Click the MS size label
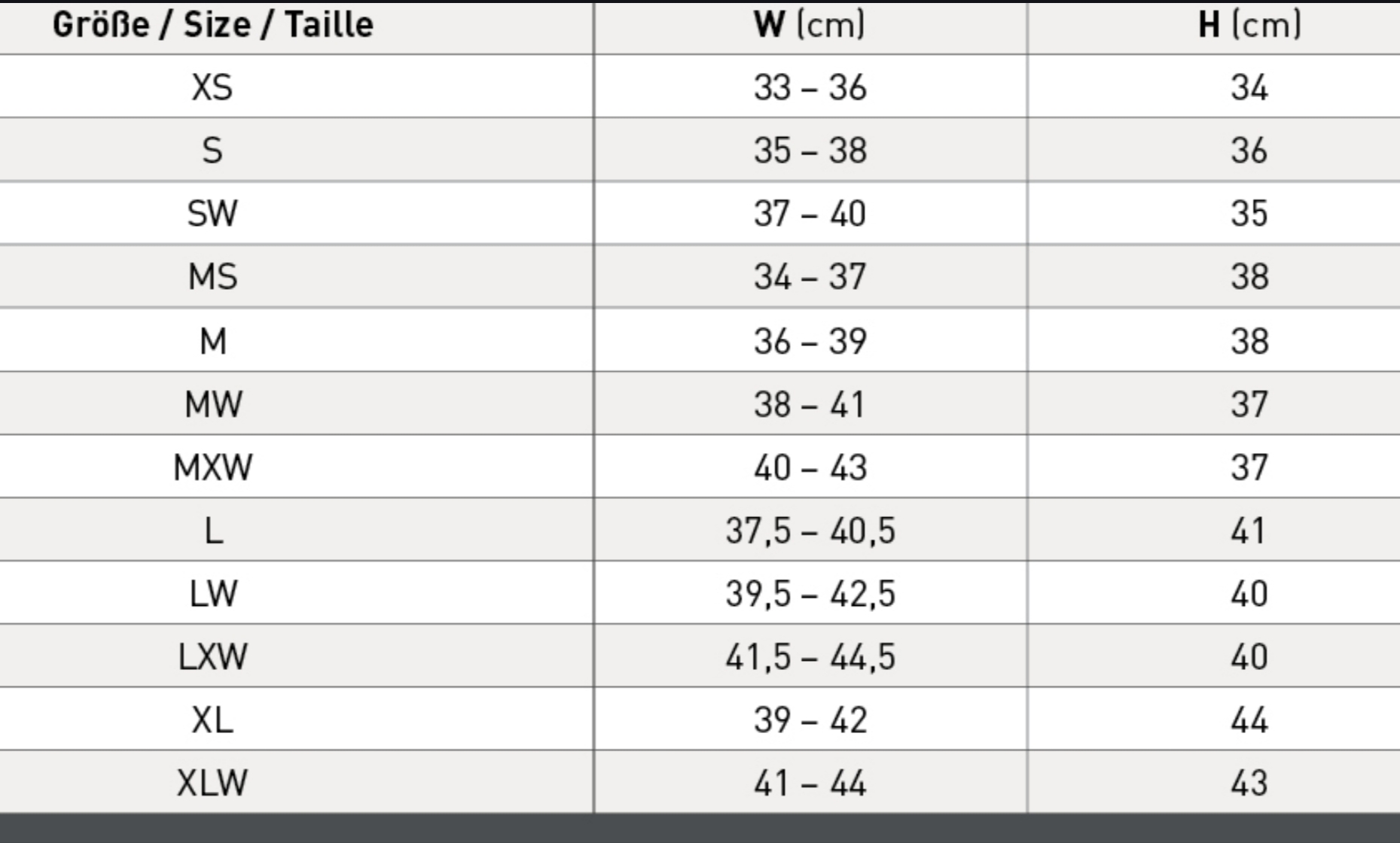This screenshot has height=843, width=1400. pos(212,277)
